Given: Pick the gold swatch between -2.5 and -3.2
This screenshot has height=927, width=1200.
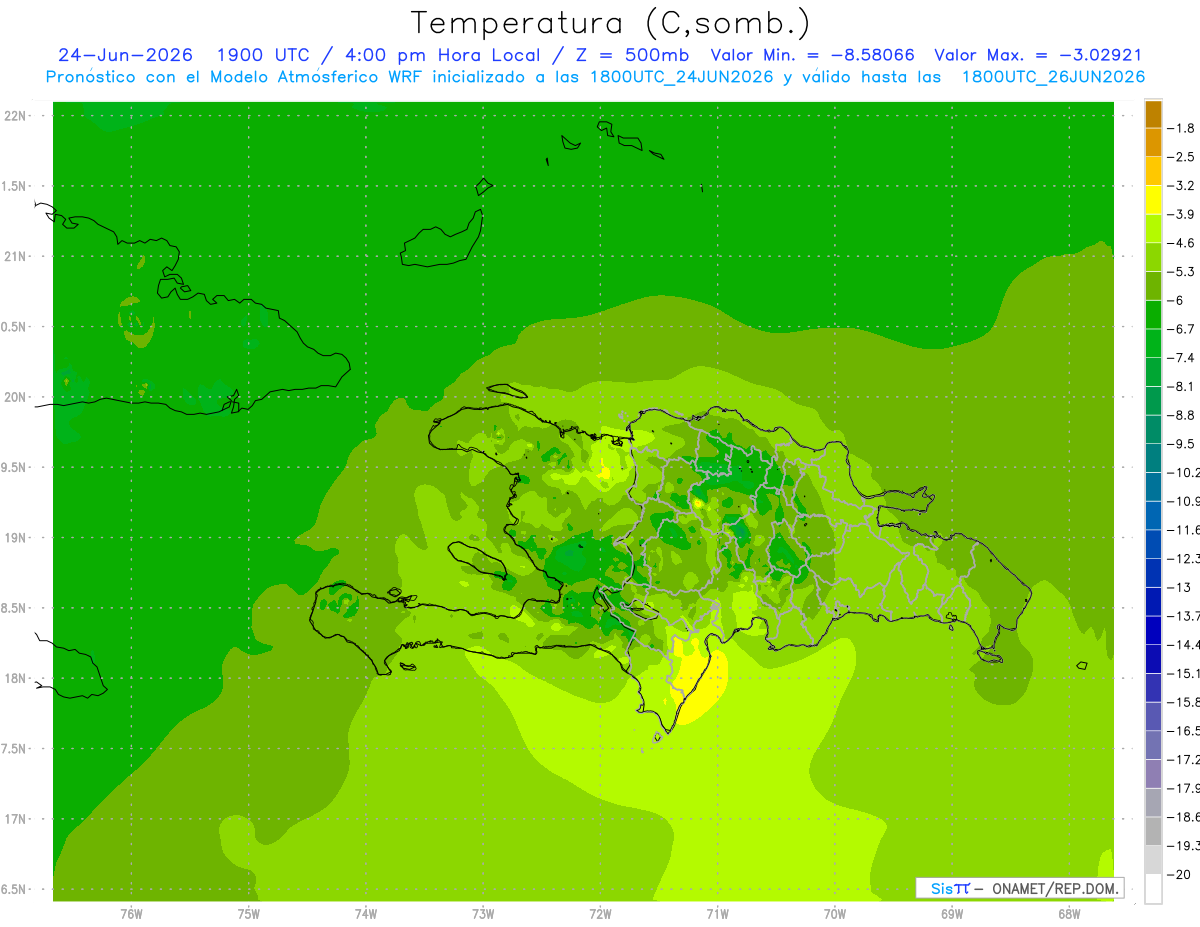Looking at the screenshot, I should click(x=1153, y=171).
